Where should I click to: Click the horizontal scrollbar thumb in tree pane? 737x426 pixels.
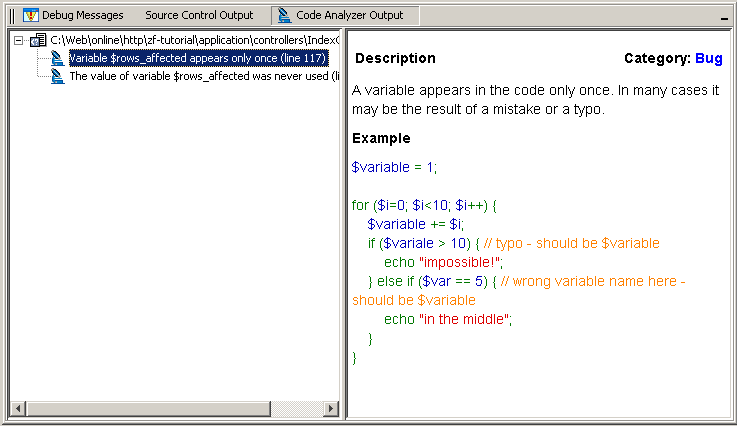[148, 410]
